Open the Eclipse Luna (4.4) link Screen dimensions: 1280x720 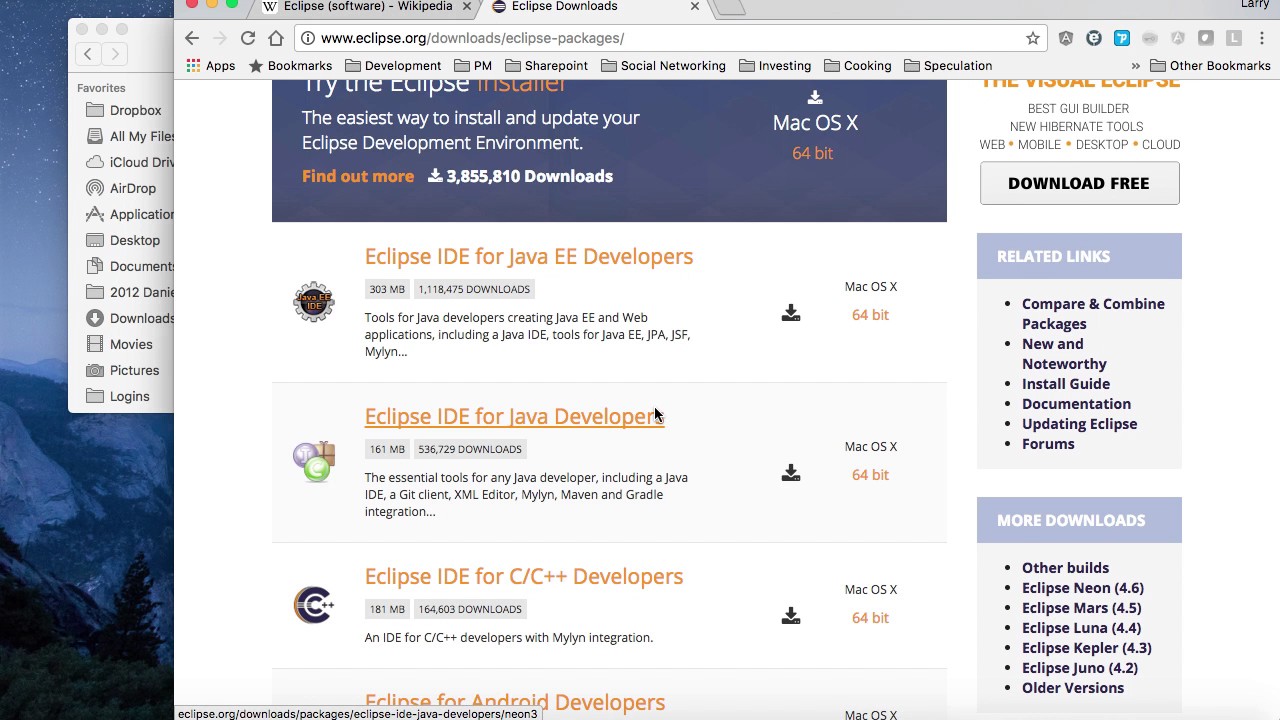tap(1081, 628)
